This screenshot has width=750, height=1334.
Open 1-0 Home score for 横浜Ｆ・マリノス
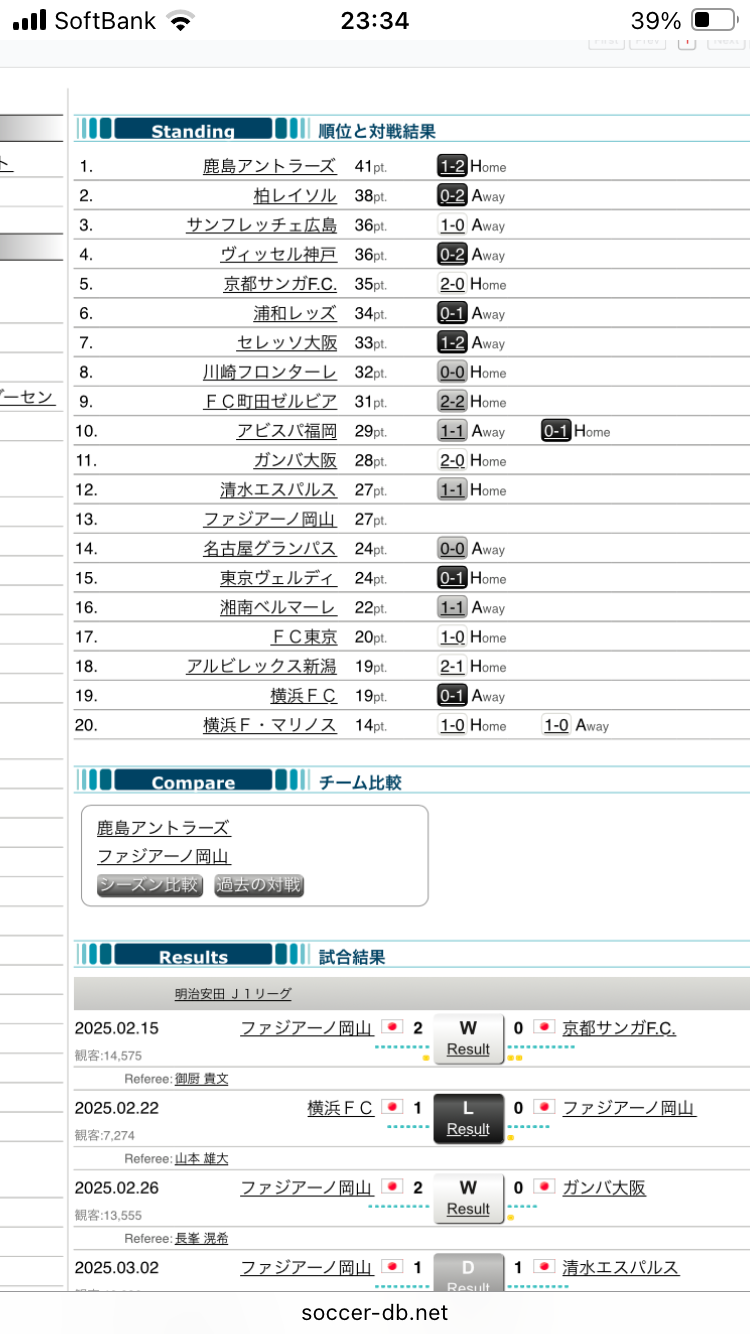452,727
